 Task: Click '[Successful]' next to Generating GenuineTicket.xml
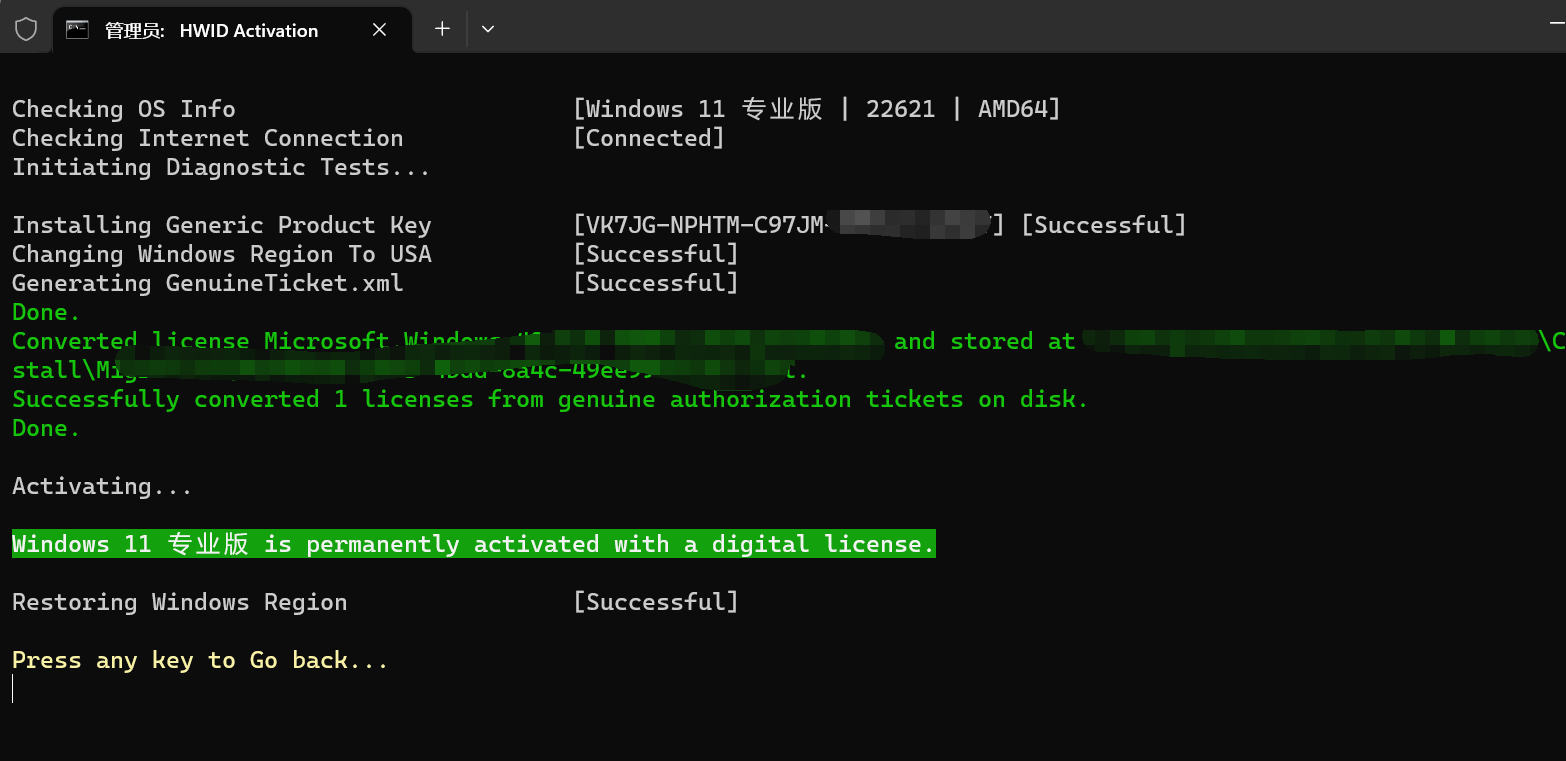[656, 283]
